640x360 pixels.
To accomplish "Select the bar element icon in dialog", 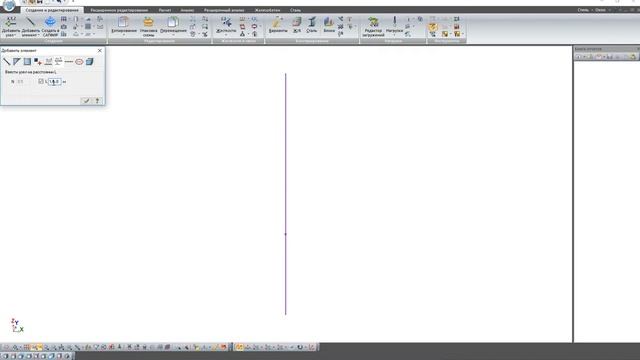I will (7, 62).
